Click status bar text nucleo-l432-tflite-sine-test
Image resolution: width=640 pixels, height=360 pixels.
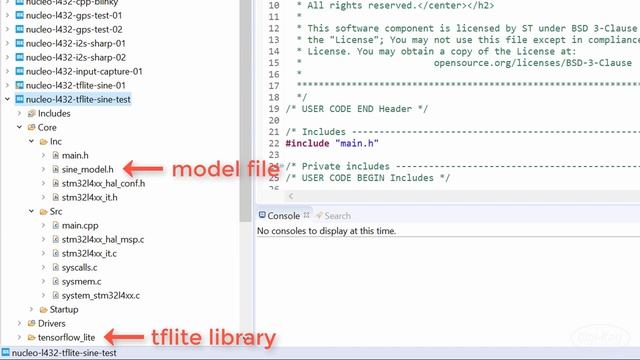pos(64,353)
